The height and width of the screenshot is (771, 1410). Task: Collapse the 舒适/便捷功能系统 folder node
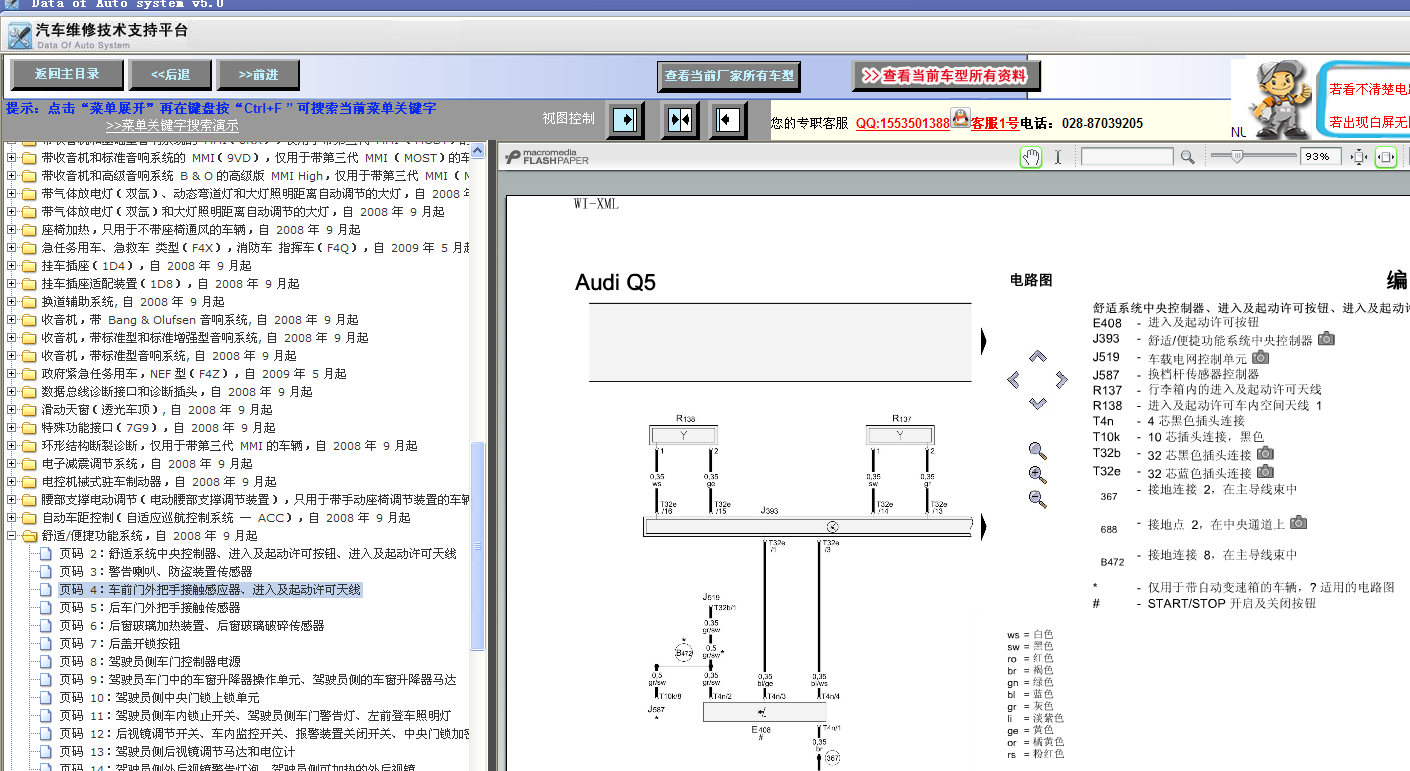point(12,536)
